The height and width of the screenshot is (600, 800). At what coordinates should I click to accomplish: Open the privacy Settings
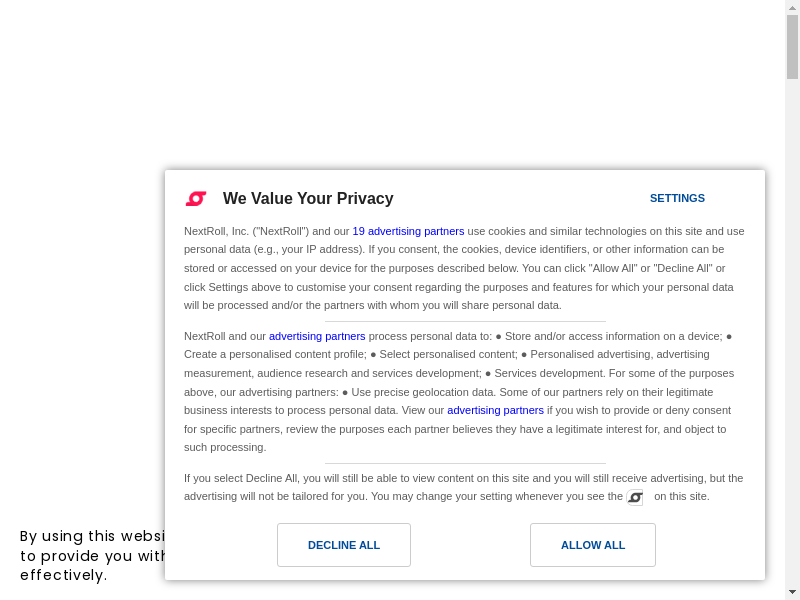(677, 198)
